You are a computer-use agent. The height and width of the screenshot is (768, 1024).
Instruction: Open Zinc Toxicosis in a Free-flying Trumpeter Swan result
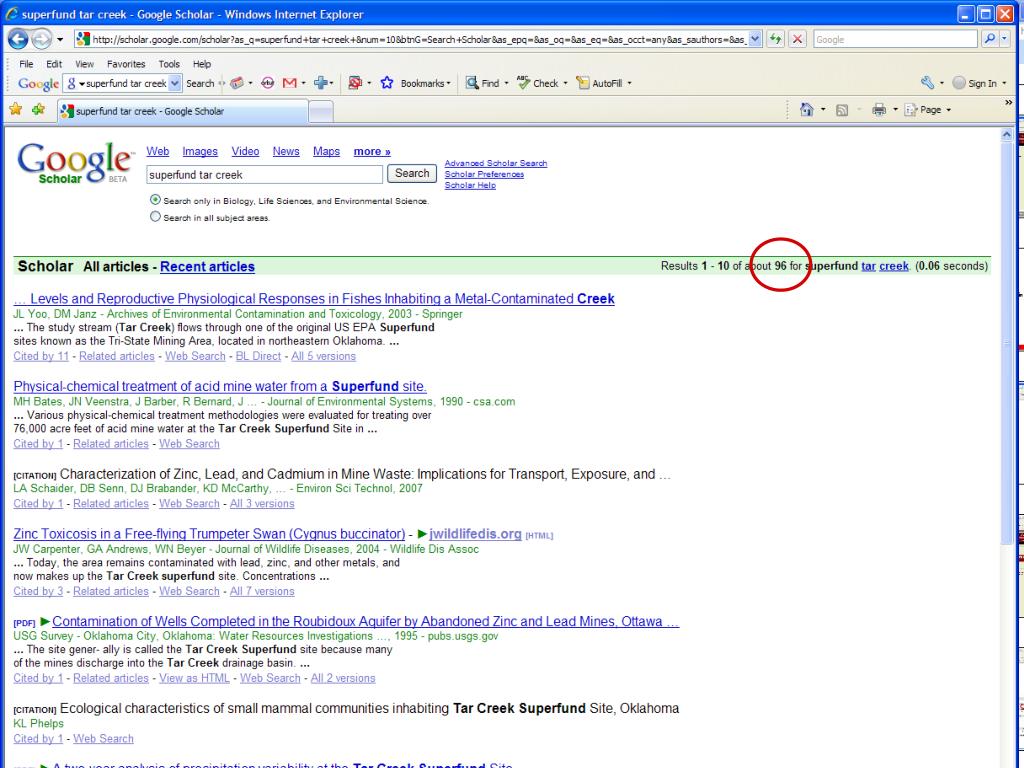pos(209,534)
